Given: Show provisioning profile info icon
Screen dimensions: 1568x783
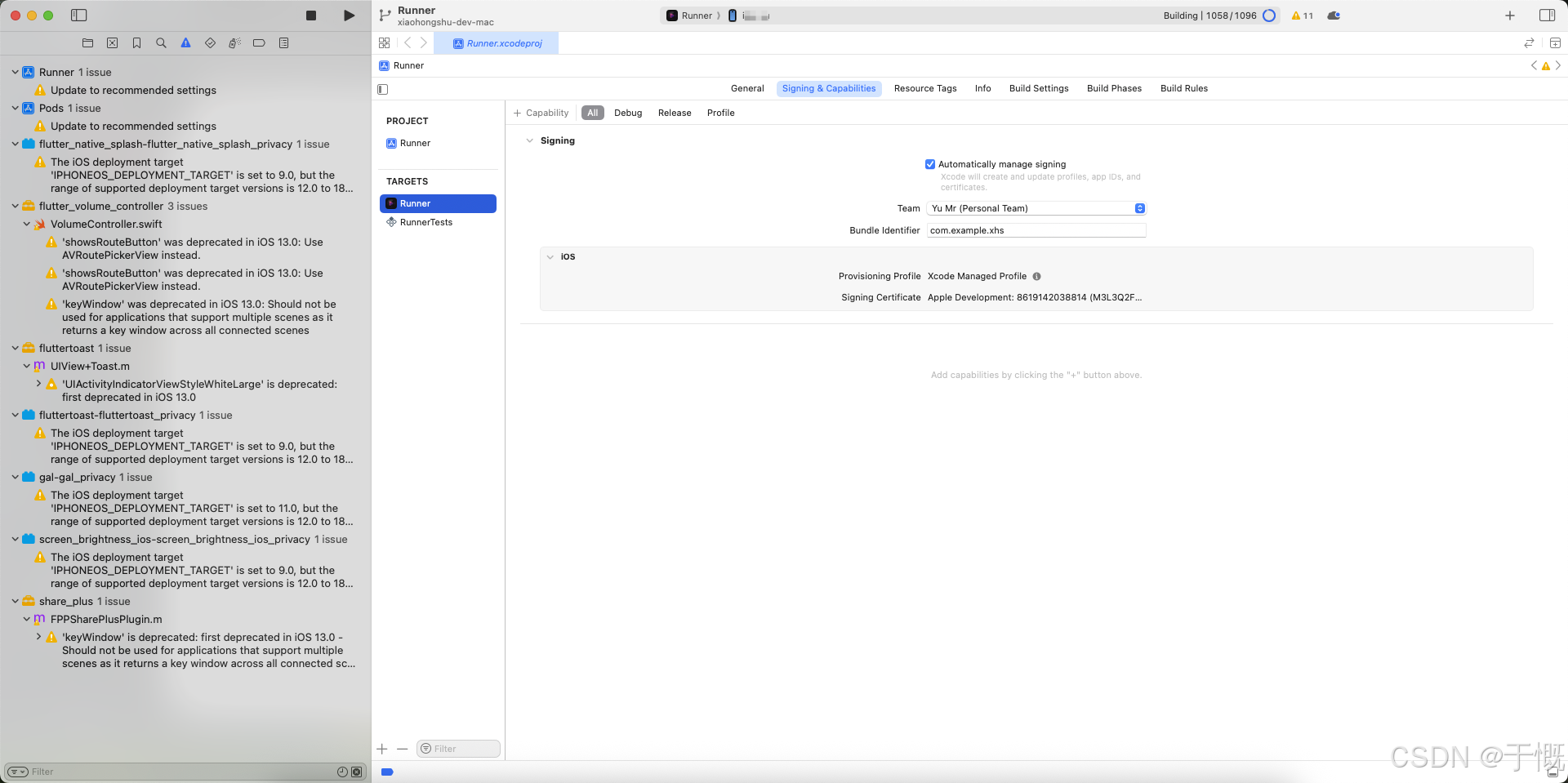Looking at the screenshot, I should coord(1036,277).
